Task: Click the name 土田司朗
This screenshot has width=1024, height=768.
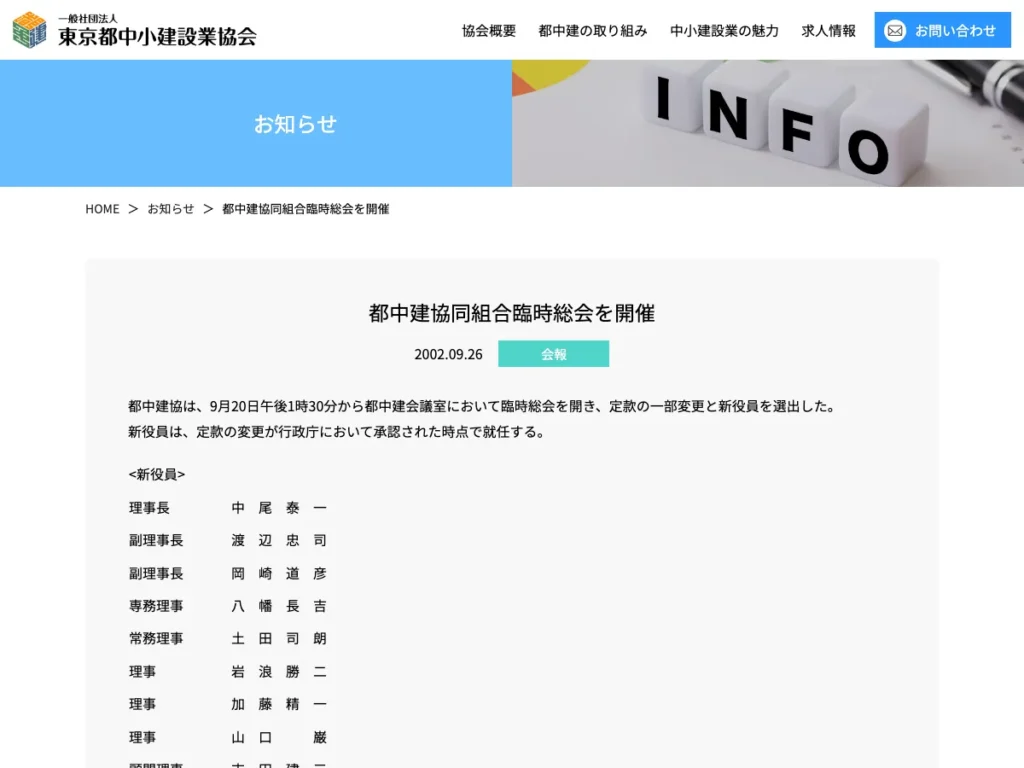Action: pyautogui.click(x=279, y=639)
